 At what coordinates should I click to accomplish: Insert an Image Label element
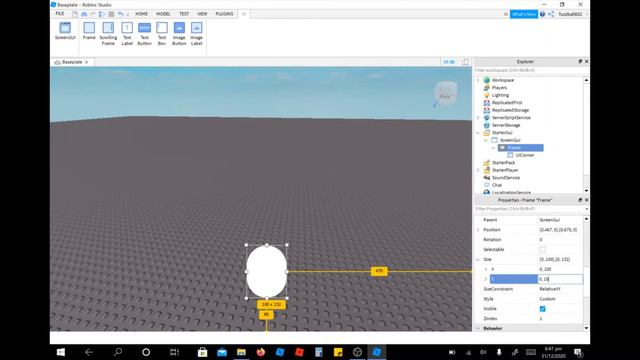click(x=196, y=33)
